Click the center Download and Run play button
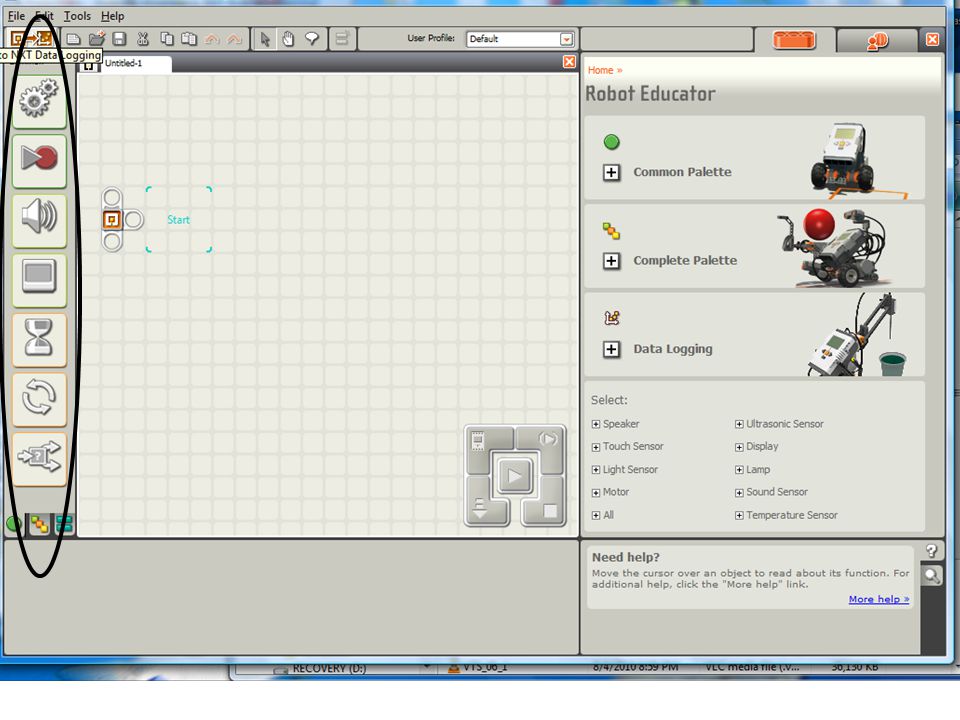This screenshot has height=720, width=960. click(514, 476)
